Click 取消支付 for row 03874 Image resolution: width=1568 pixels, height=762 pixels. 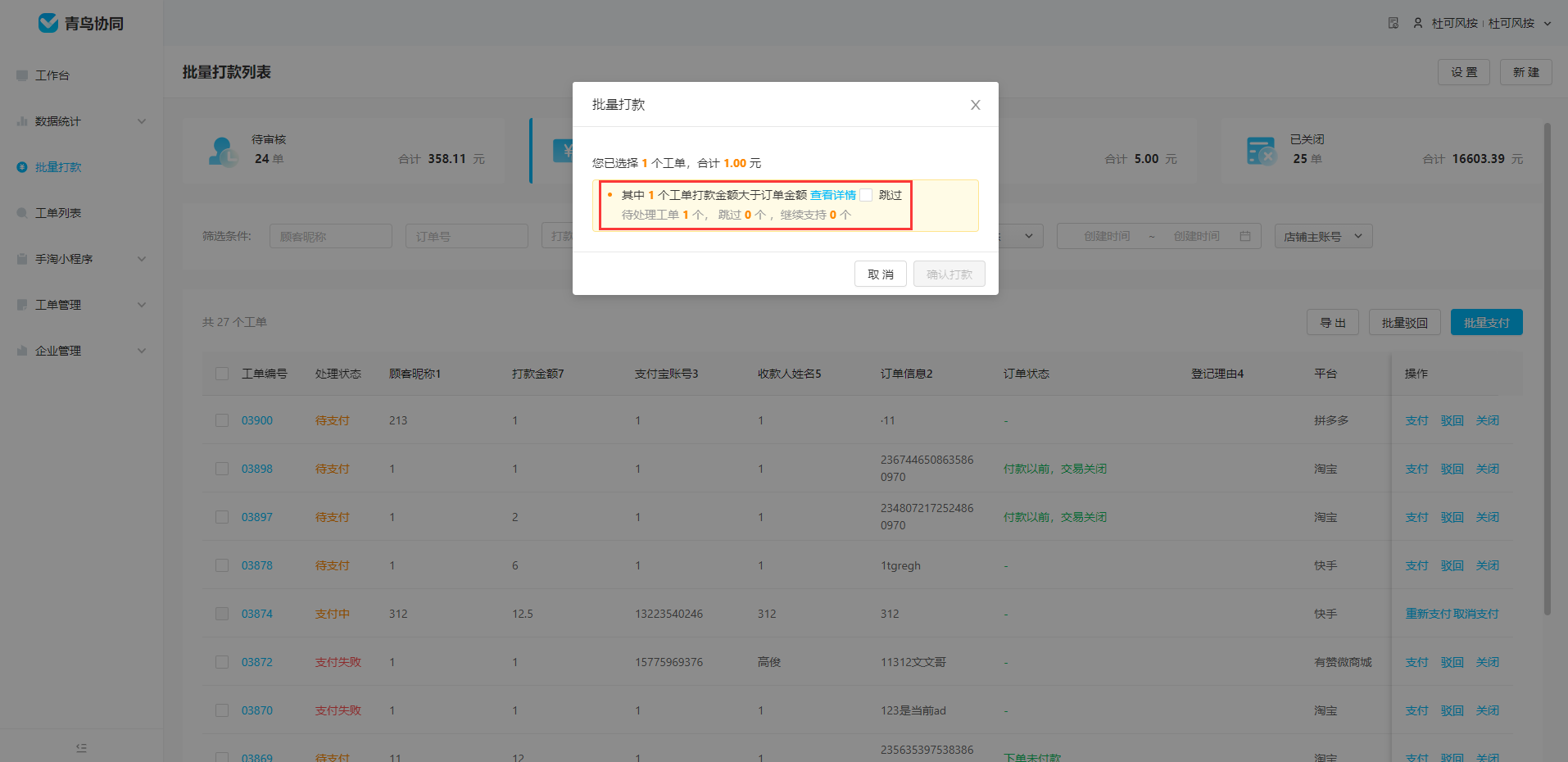coord(1476,614)
